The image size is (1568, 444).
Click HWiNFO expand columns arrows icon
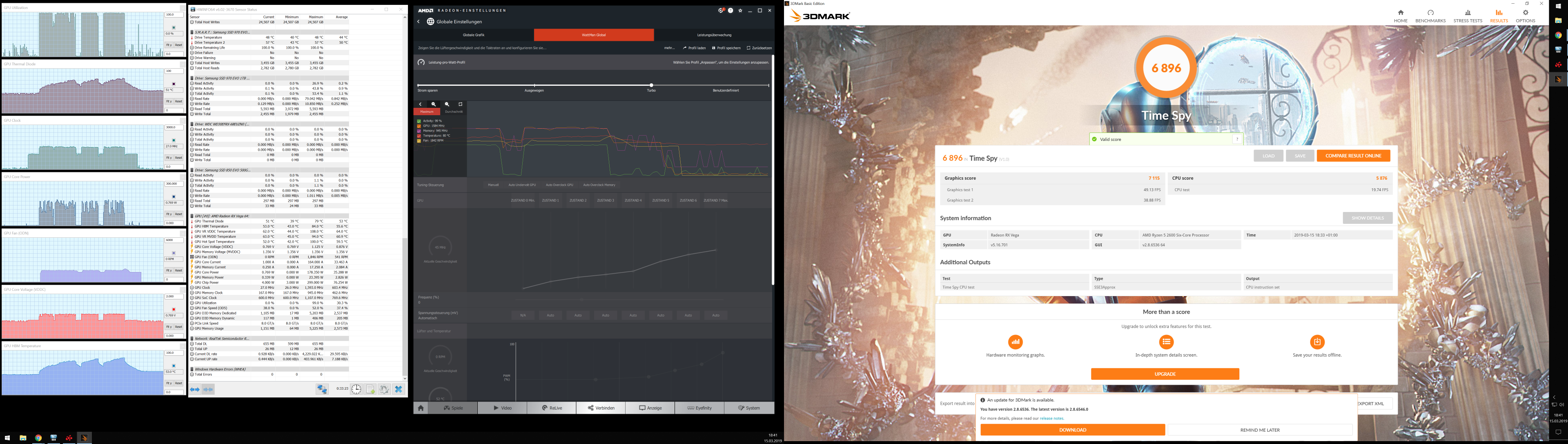[x=195, y=389]
